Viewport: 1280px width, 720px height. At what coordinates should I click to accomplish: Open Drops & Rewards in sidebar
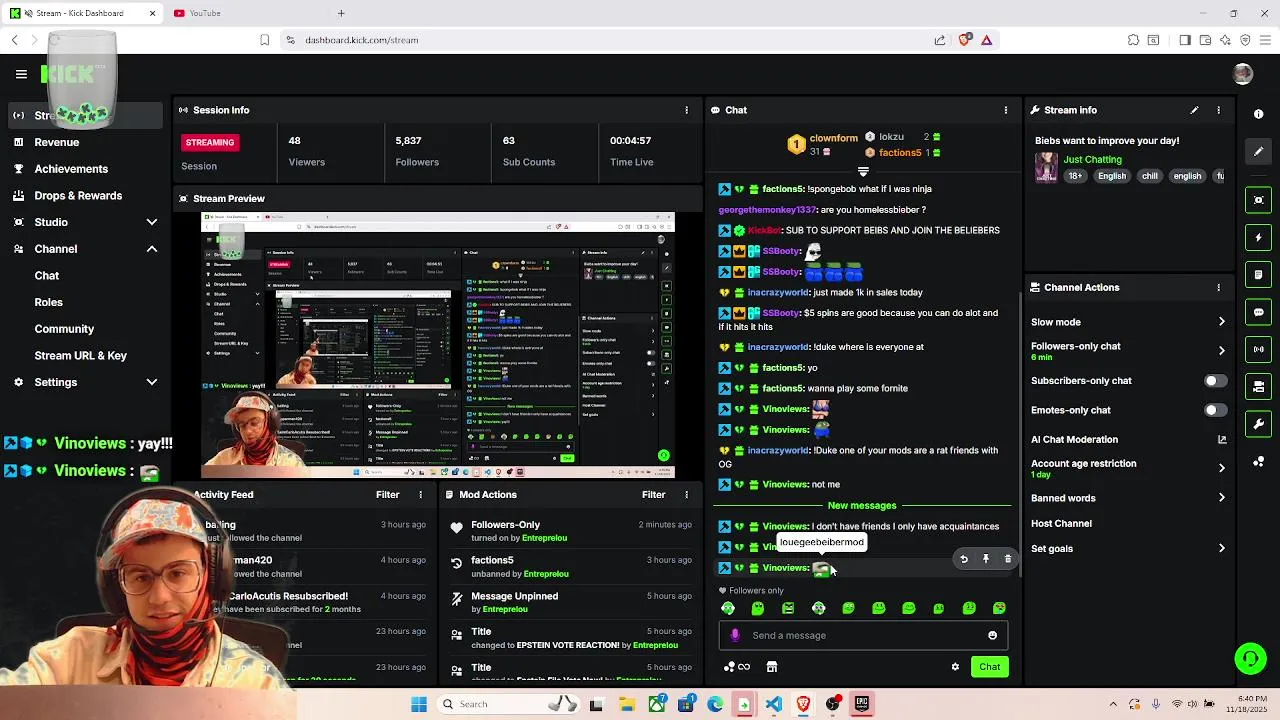tap(78, 196)
